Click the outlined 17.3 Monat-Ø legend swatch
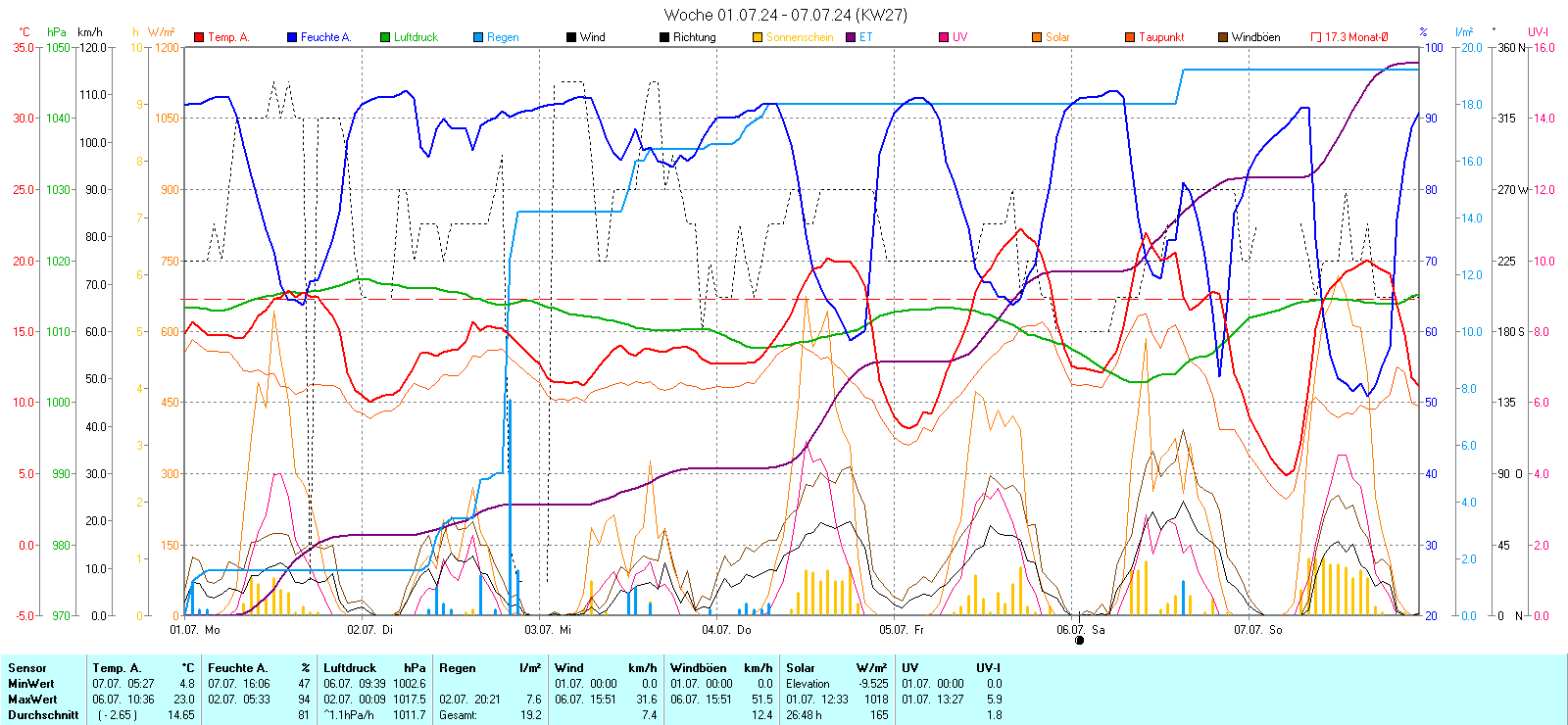 coord(1316,37)
